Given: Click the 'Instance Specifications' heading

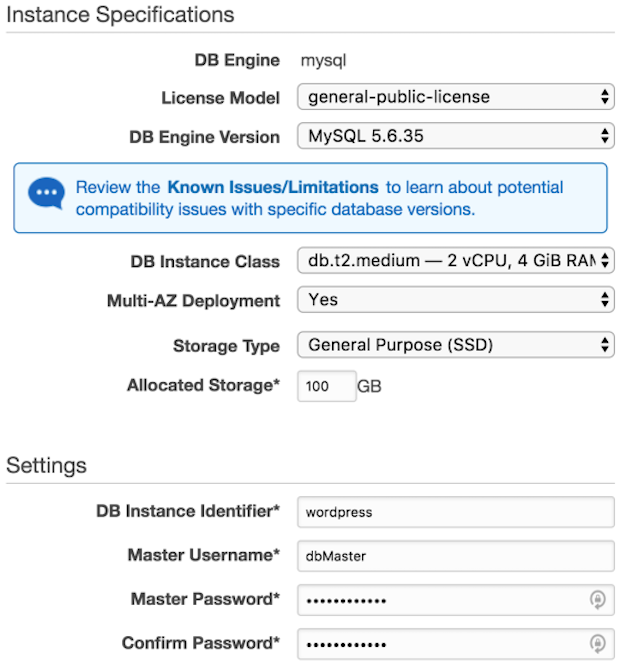Looking at the screenshot, I should (120, 15).
